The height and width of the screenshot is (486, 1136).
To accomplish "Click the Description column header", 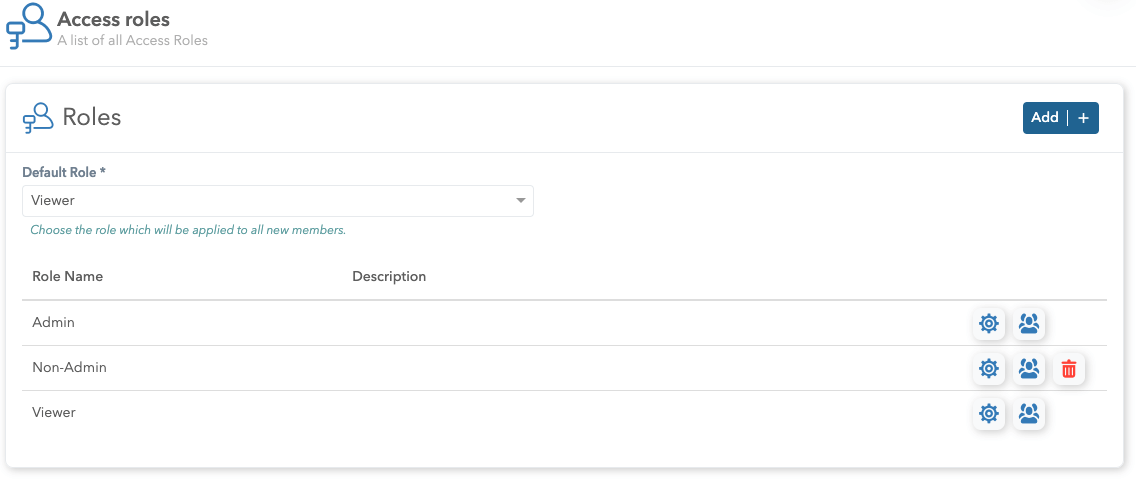I will coord(389,276).
